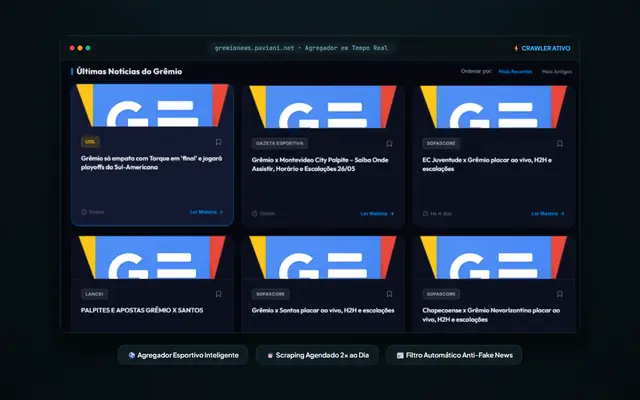
Task: Click the icon in Filtro Automático Anti-Fake News badge
Action: pos(400,356)
